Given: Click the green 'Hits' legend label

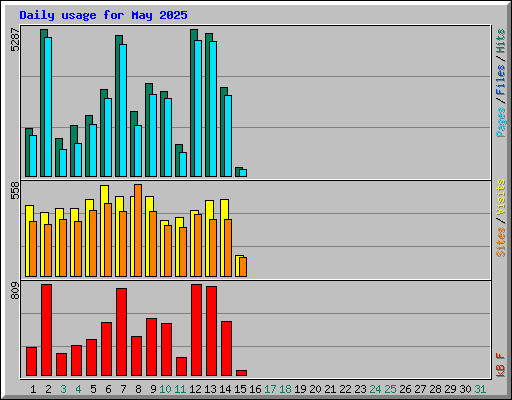Looking at the screenshot, I should [501, 41].
